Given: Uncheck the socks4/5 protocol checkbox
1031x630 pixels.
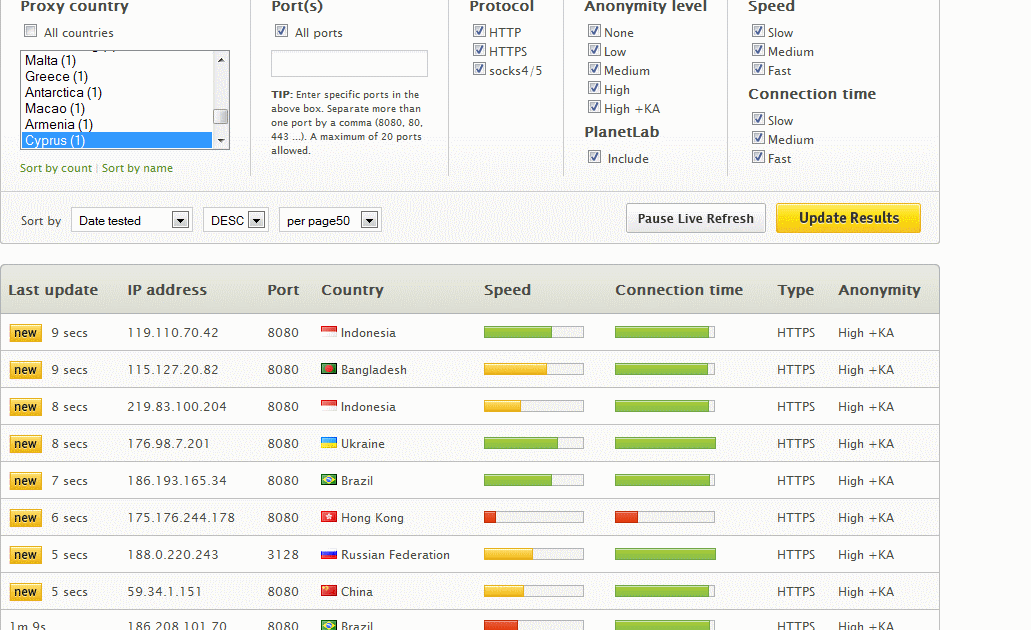Looking at the screenshot, I should point(479,69).
